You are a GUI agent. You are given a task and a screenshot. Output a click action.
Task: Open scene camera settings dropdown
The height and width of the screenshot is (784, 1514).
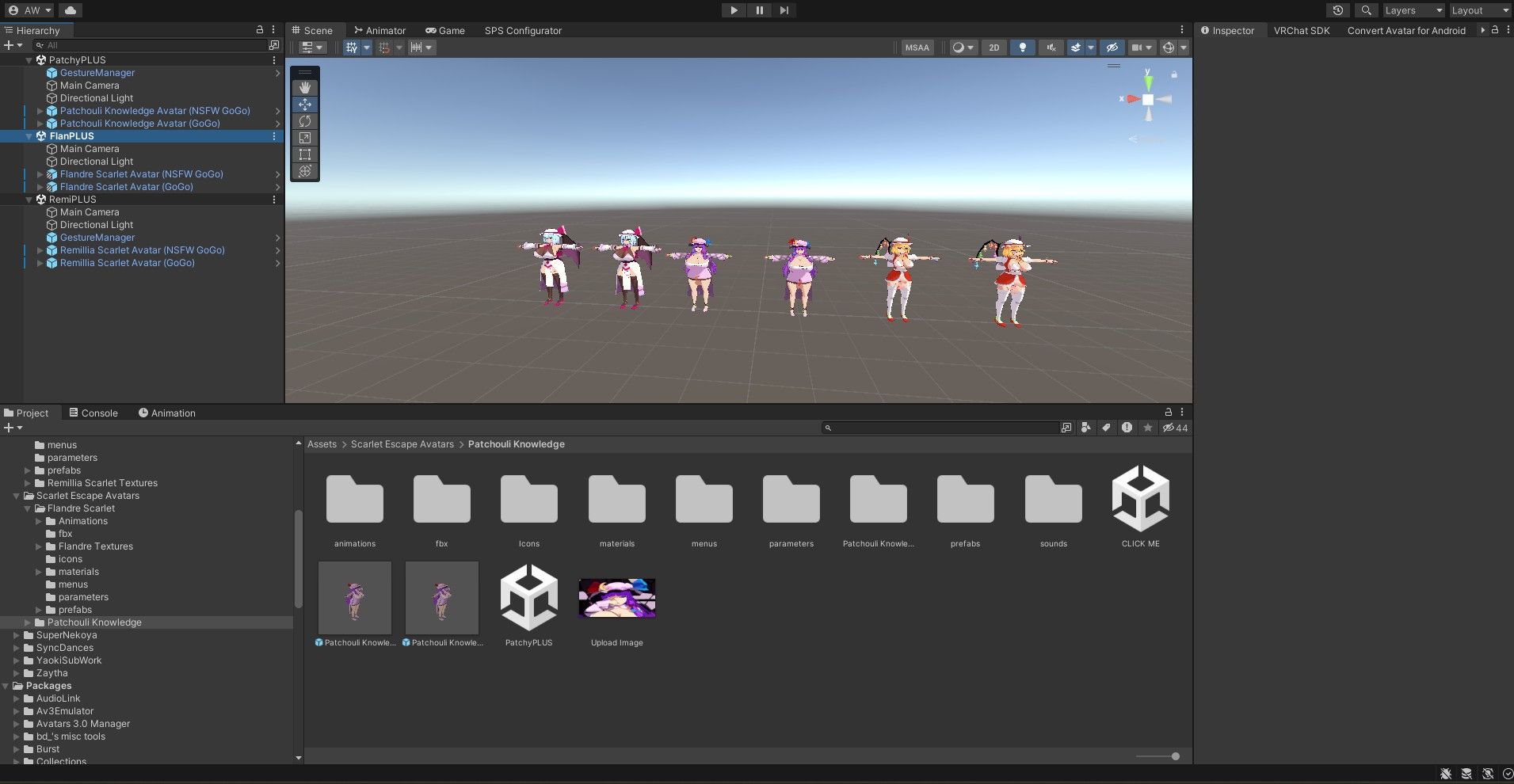1142,48
